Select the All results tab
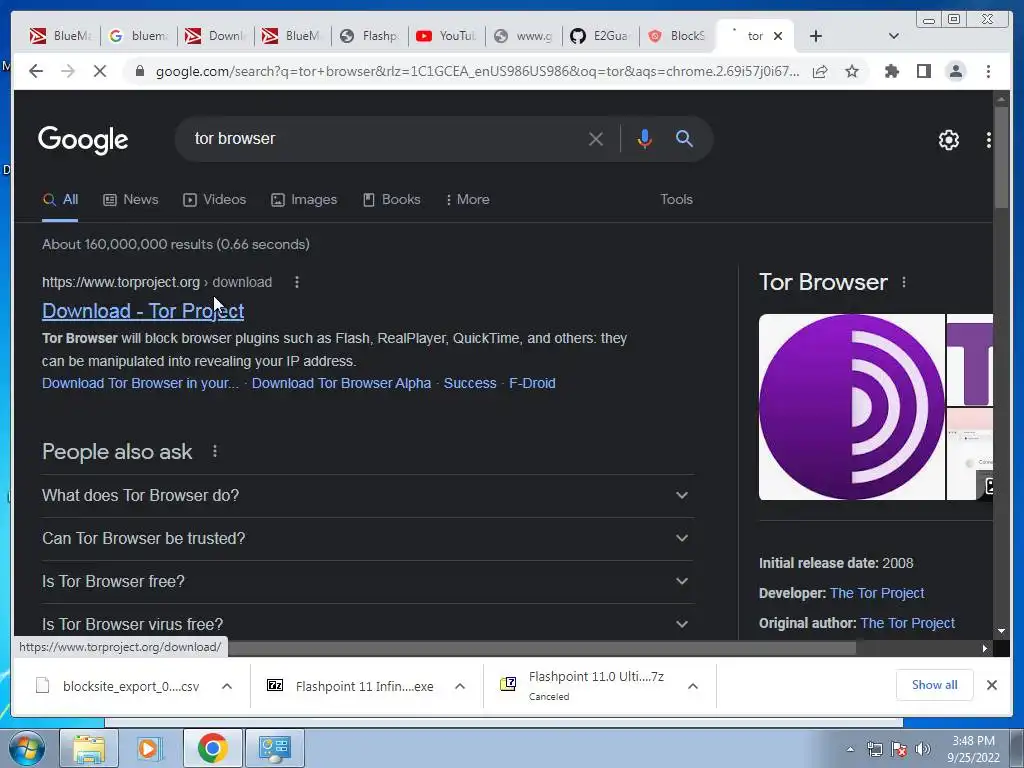This screenshot has width=1024, height=768. (60, 200)
